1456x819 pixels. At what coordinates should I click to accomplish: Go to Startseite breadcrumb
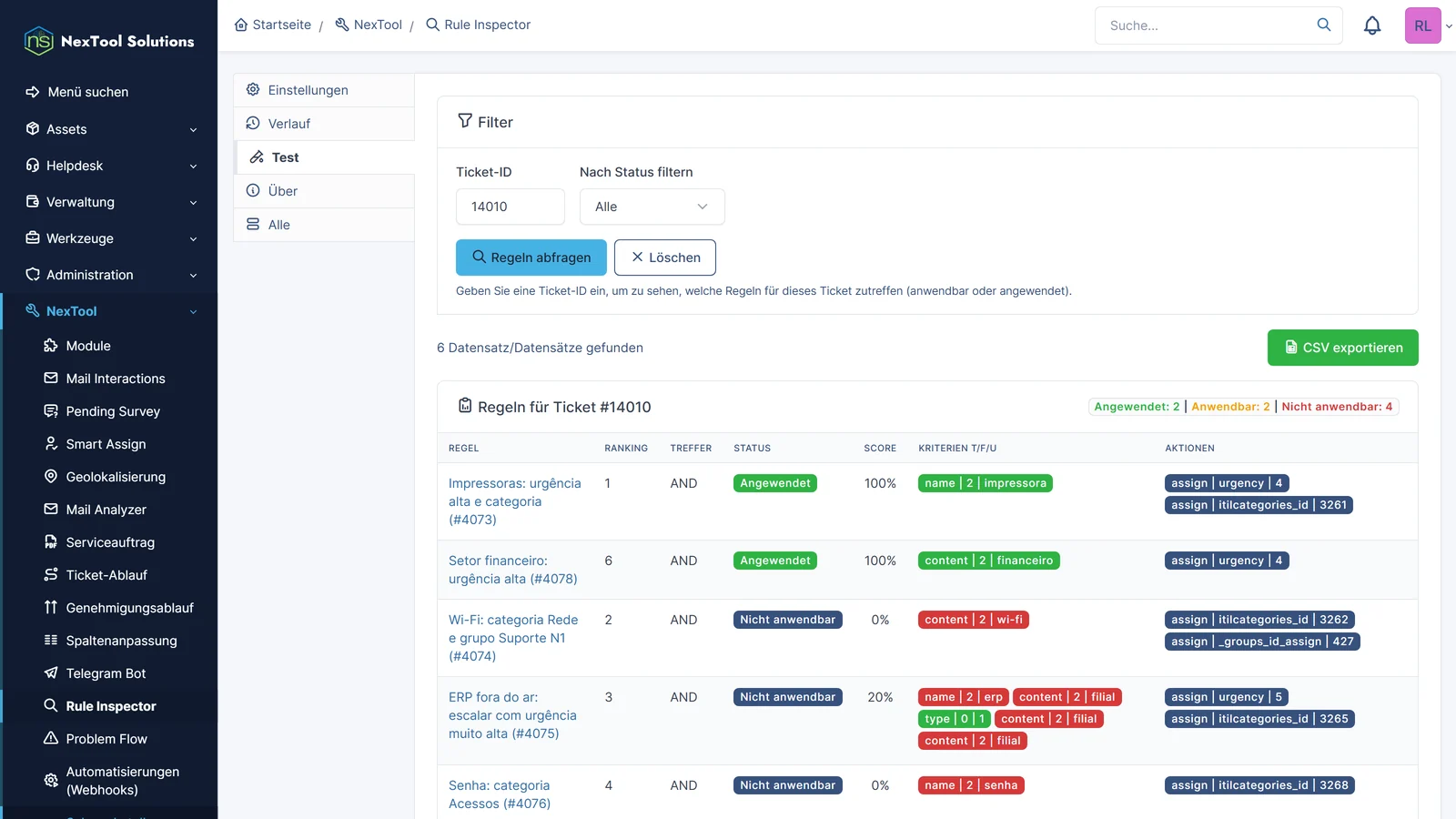click(x=273, y=25)
